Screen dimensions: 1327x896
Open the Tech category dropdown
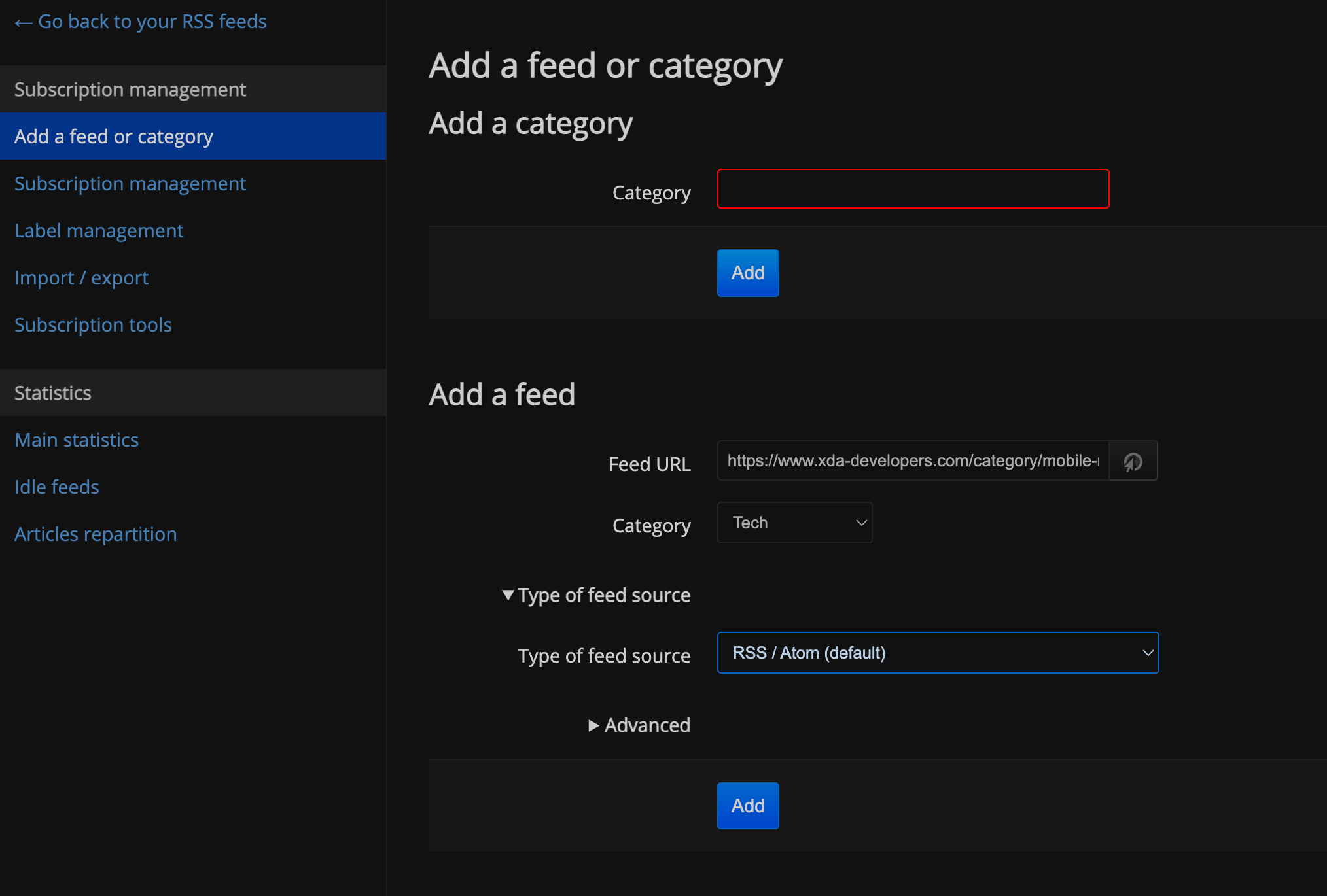point(794,523)
